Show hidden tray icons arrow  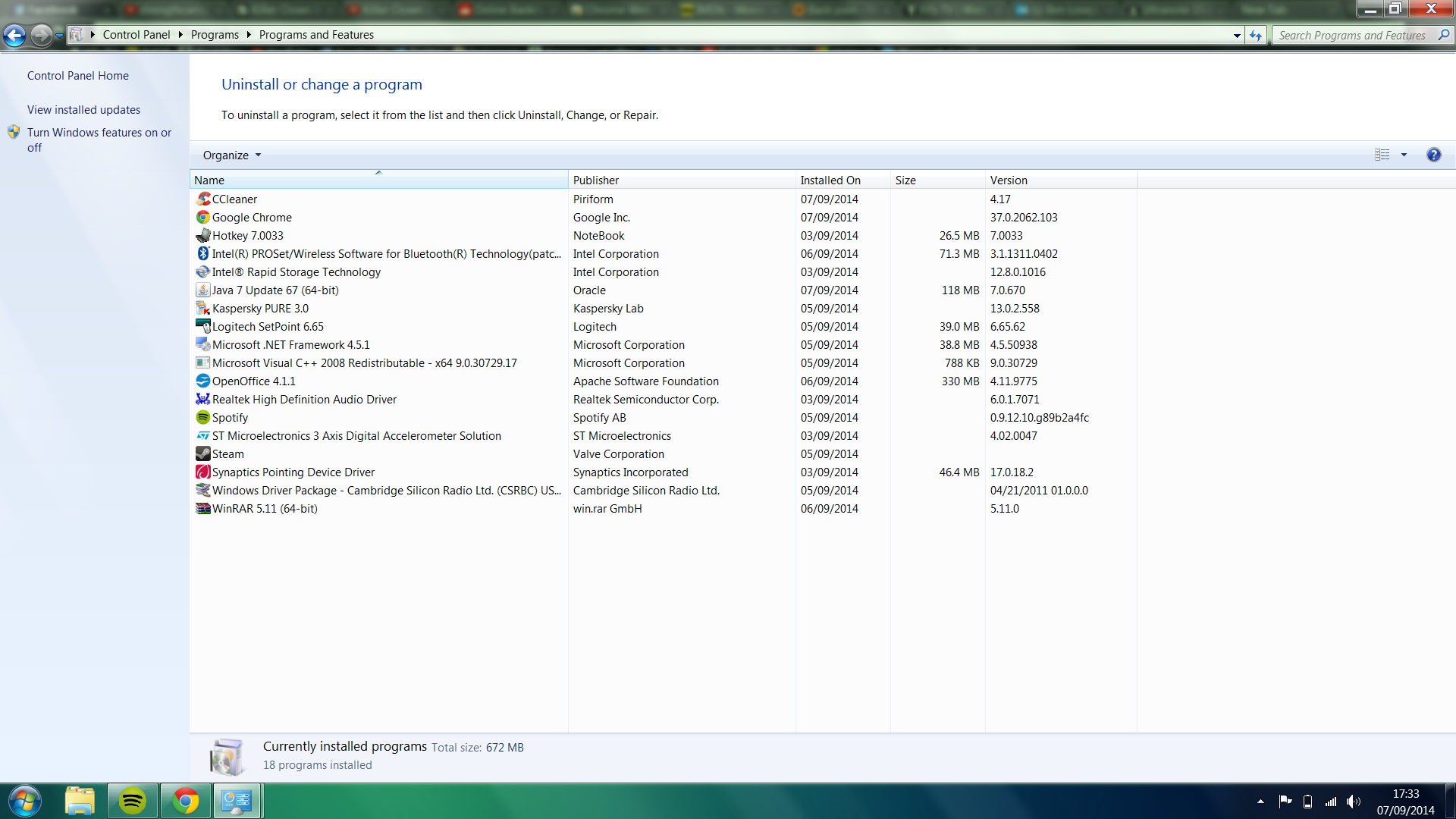(1260, 802)
